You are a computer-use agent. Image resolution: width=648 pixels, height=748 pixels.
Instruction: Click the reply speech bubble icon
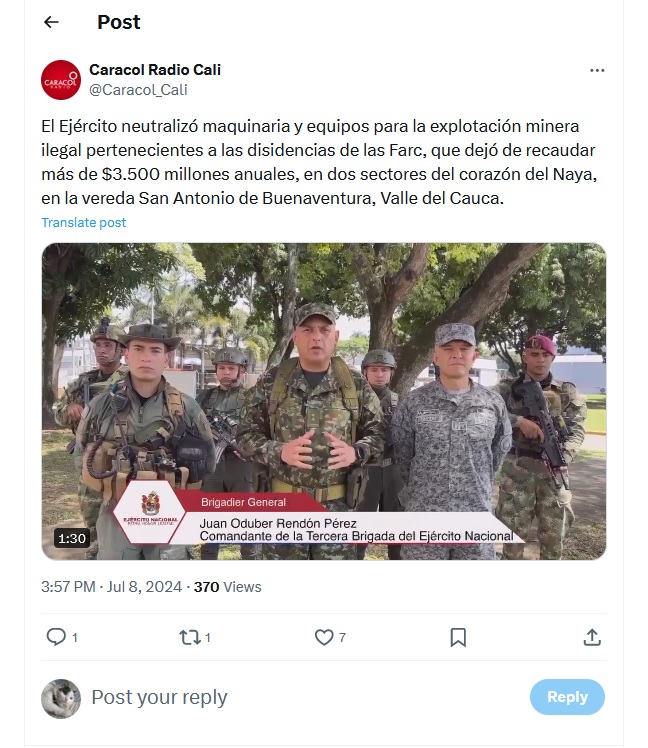56,637
